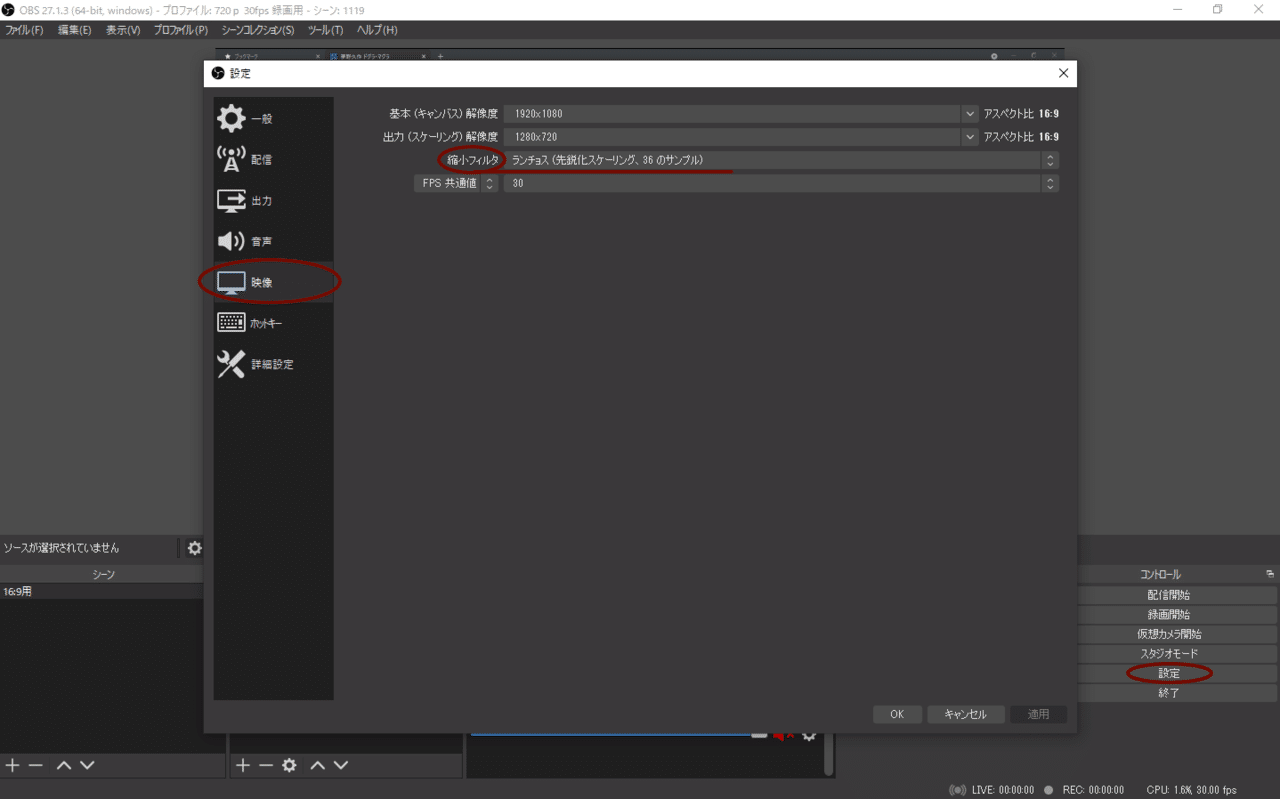The width and height of the screenshot is (1280, 799).
Task: Undock the コントロール panel with its float icon
Action: click(1270, 574)
